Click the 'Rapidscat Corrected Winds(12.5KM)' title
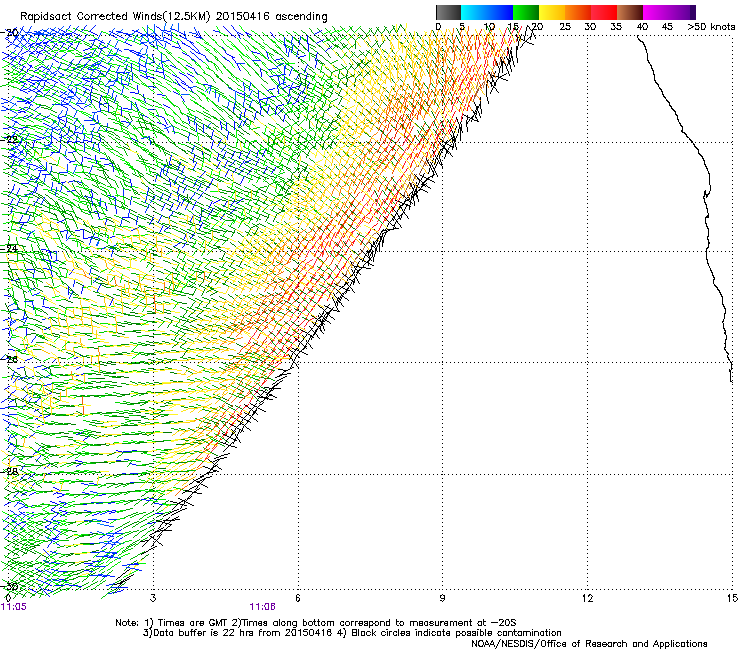This screenshot has height=650, width=740. (x=115, y=17)
